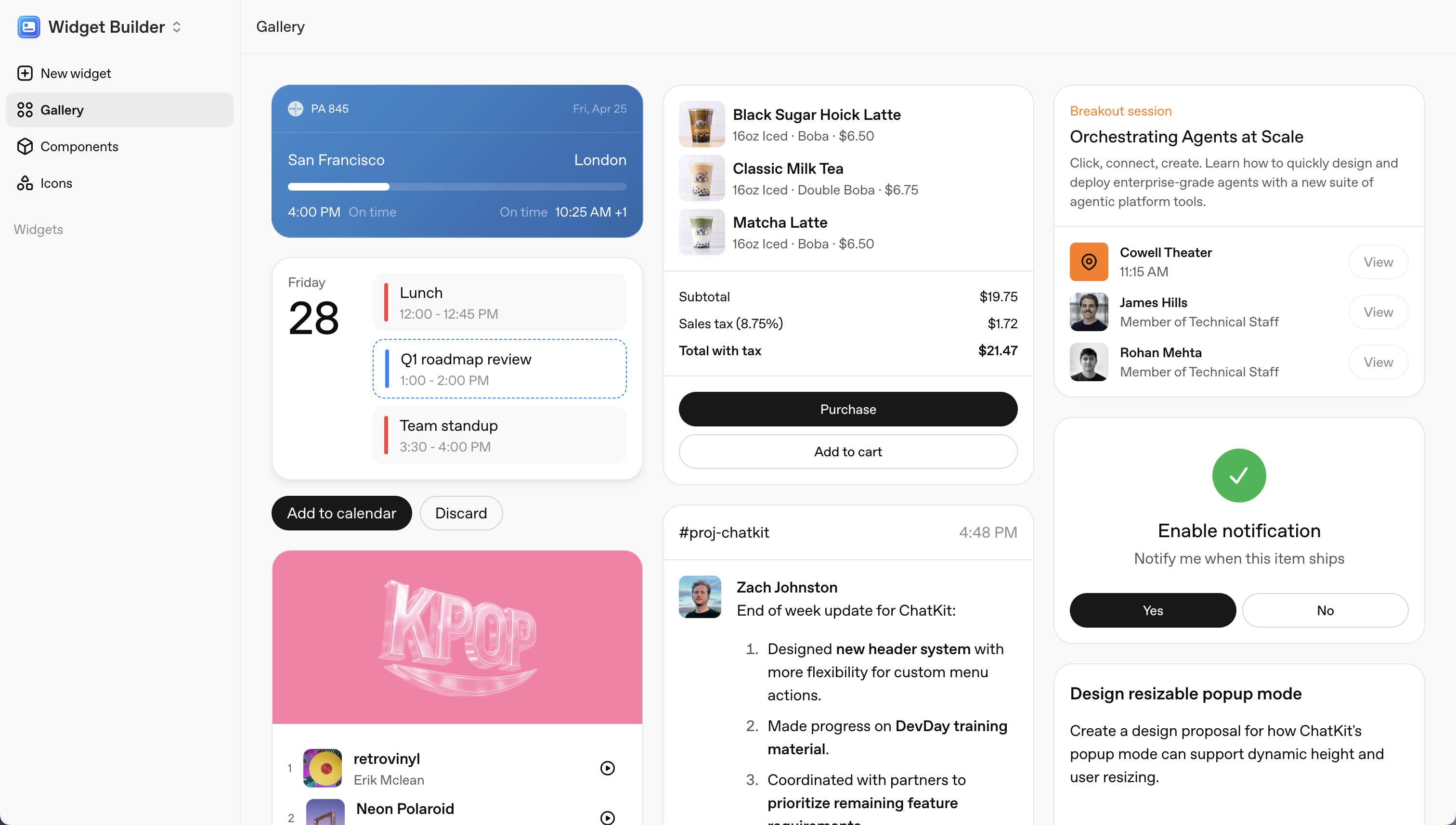Enable shipping notifications by choosing Yes
This screenshot has width=1456, height=825.
click(1152, 610)
